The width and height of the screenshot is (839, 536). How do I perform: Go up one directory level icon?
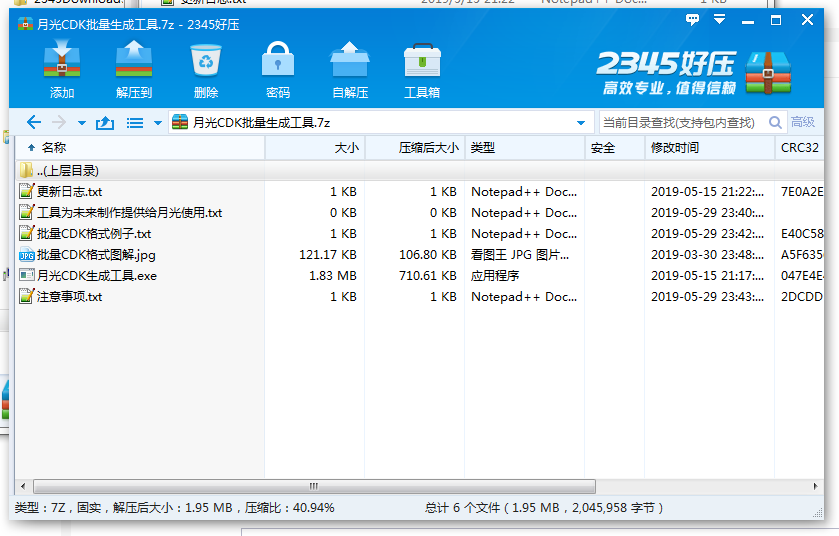pyautogui.click(x=105, y=123)
